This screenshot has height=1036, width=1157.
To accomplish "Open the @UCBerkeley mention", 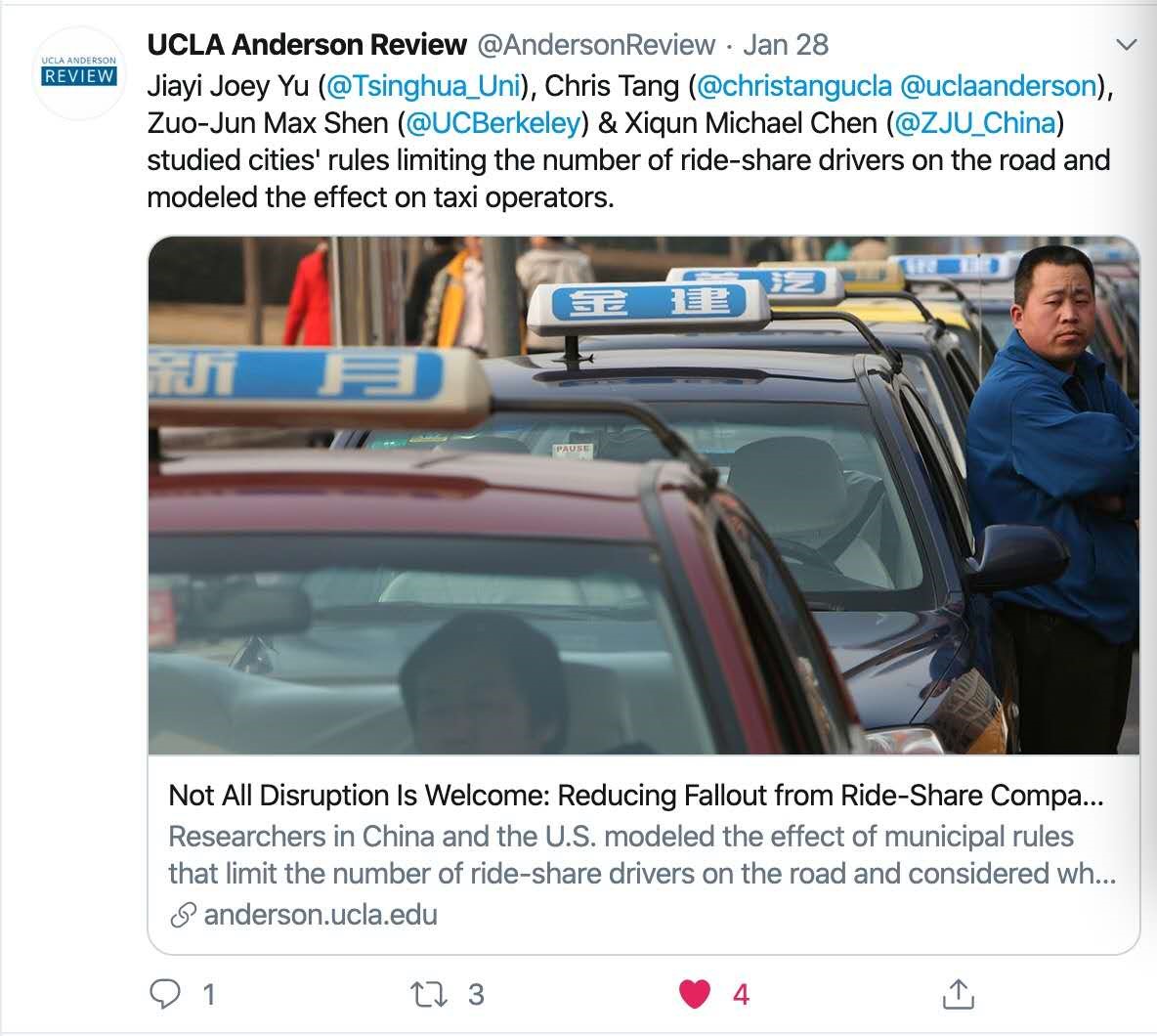I will click(493, 123).
